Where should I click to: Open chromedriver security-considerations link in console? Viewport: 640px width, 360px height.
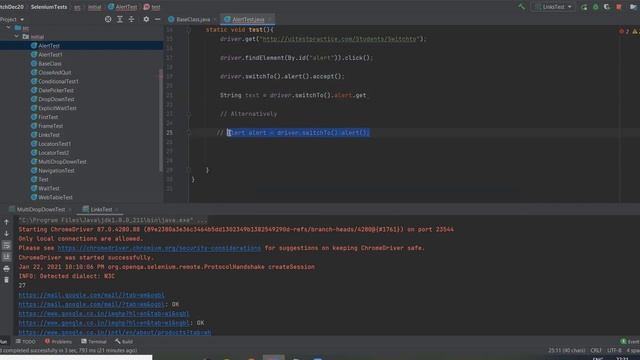(159, 248)
